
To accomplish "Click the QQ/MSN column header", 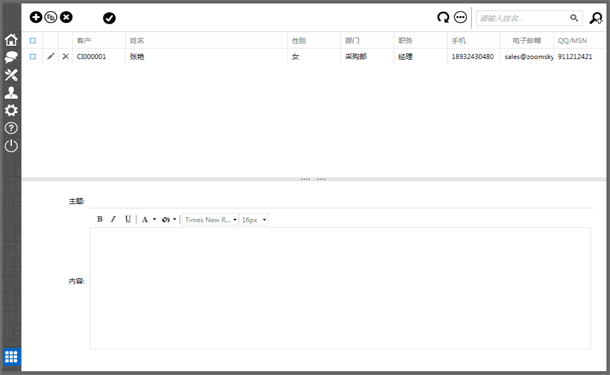I will pyautogui.click(x=572, y=40).
